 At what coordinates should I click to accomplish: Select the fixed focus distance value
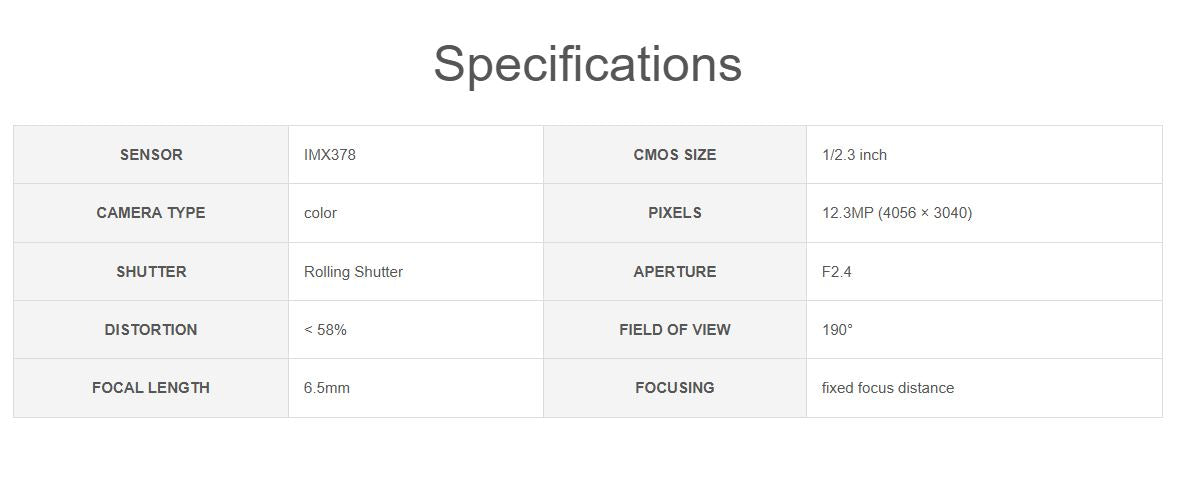888,388
